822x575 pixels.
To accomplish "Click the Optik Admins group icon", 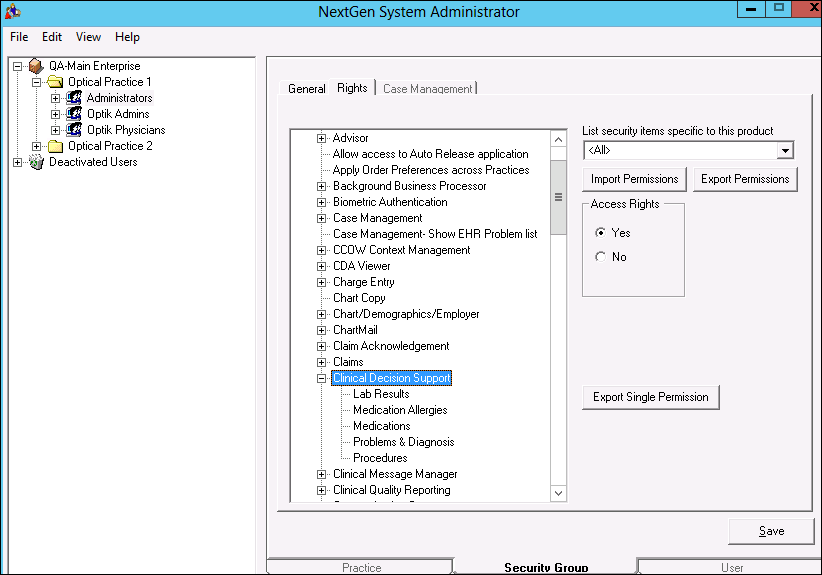I will click(74, 114).
